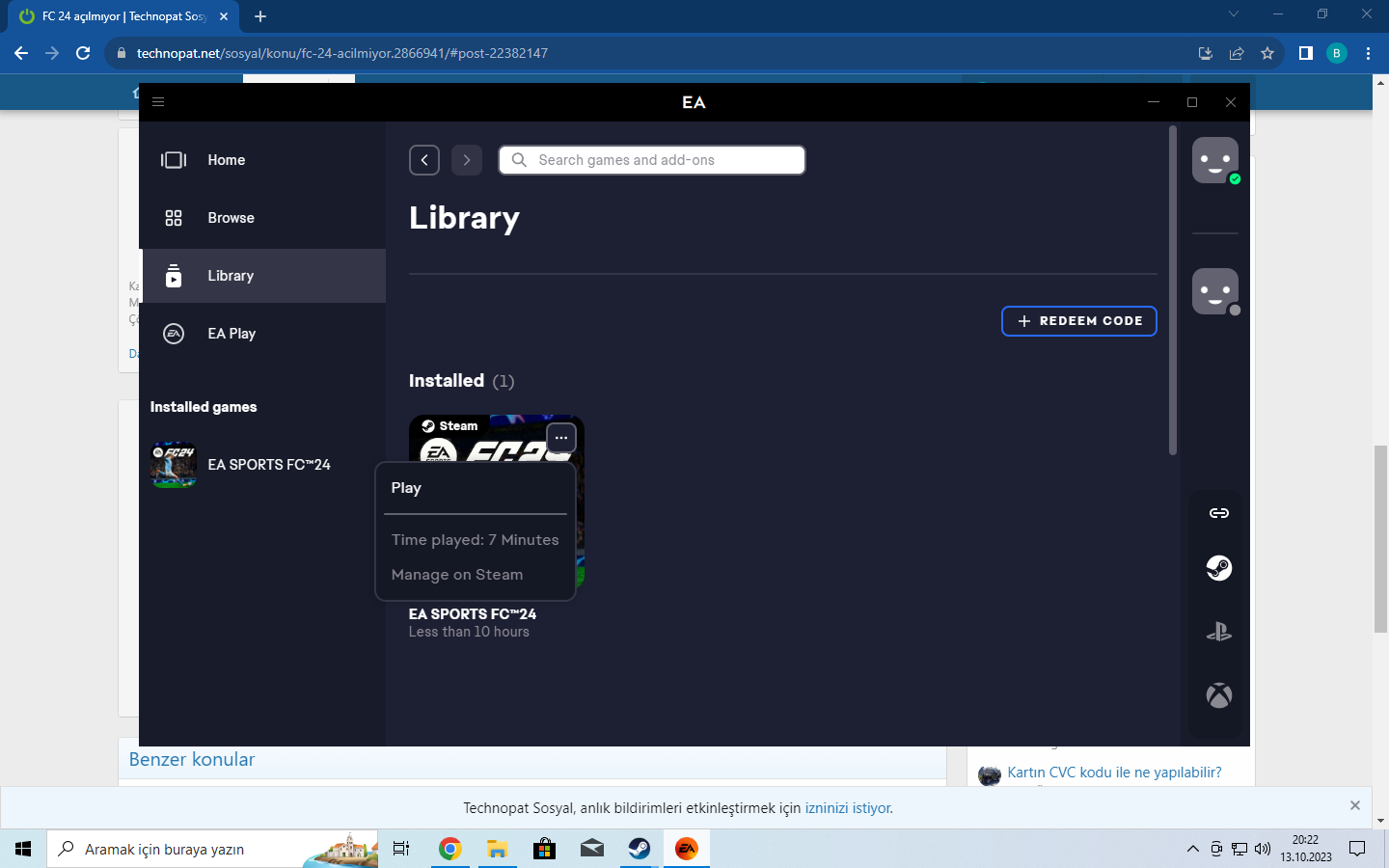The height and width of the screenshot is (868, 1389).
Task: Click the share page icon in Chrome
Action: coord(1237,53)
